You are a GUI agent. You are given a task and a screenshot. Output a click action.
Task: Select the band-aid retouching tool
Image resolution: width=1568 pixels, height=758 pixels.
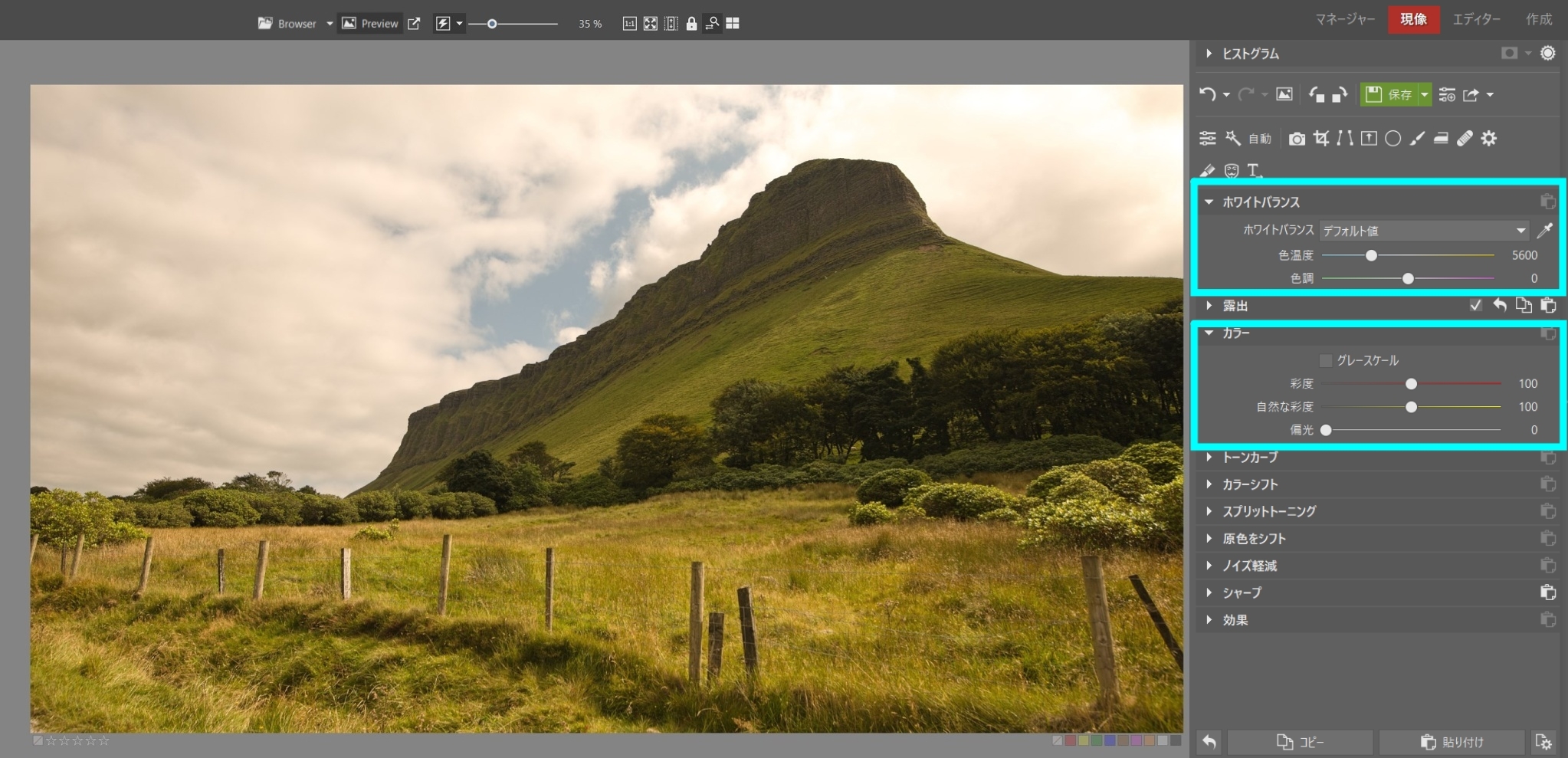[x=1465, y=138]
